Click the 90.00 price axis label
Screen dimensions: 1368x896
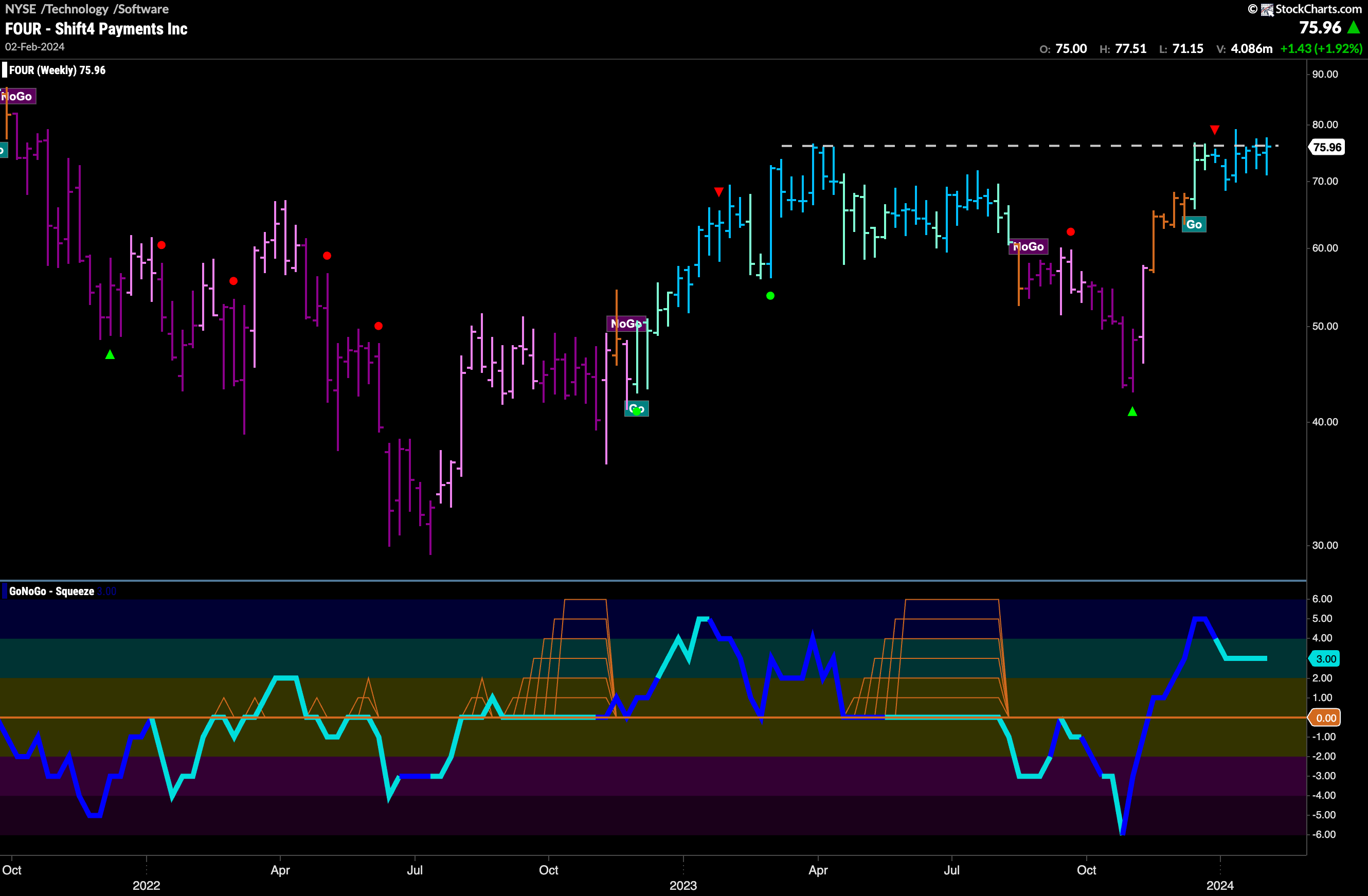pos(1325,74)
